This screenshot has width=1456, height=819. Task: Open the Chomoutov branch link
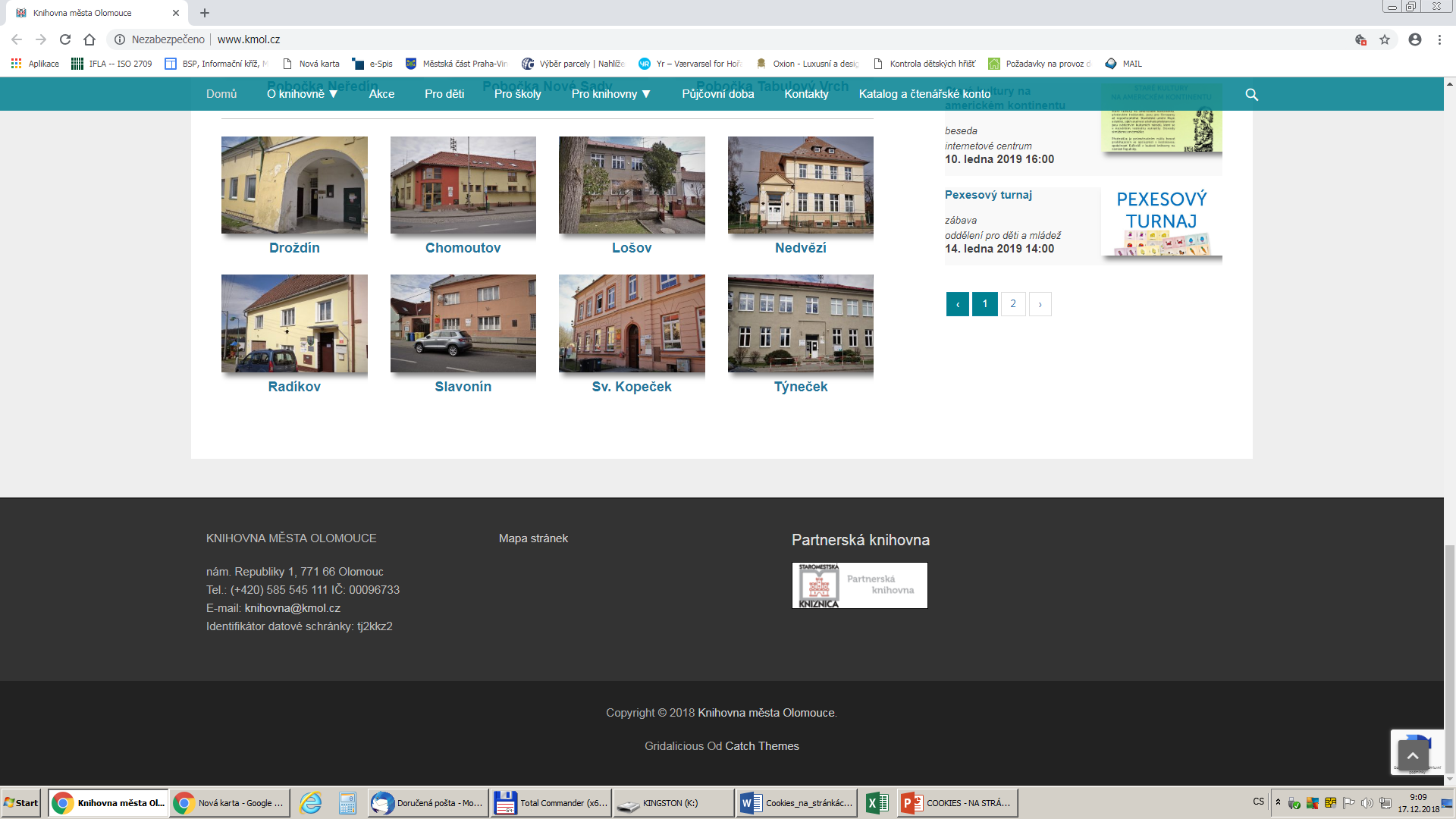pyautogui.click(x=463, y=248)
